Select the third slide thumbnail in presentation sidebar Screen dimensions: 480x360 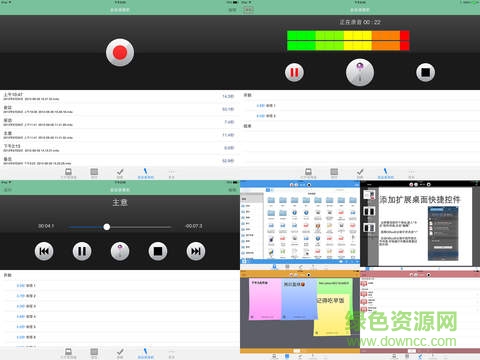(x=369, y=228)
